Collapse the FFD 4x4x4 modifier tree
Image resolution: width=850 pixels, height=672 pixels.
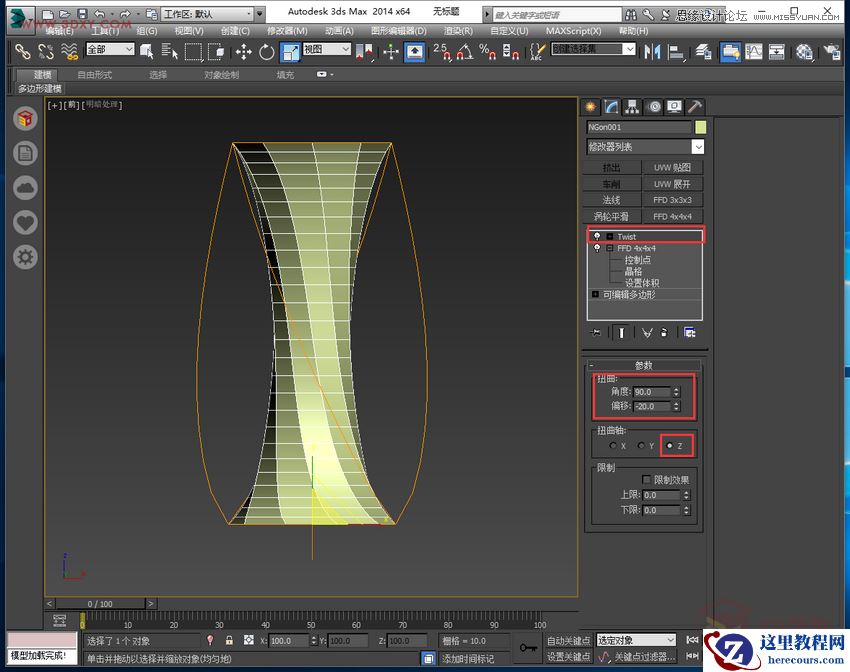[x=609, y=247]
